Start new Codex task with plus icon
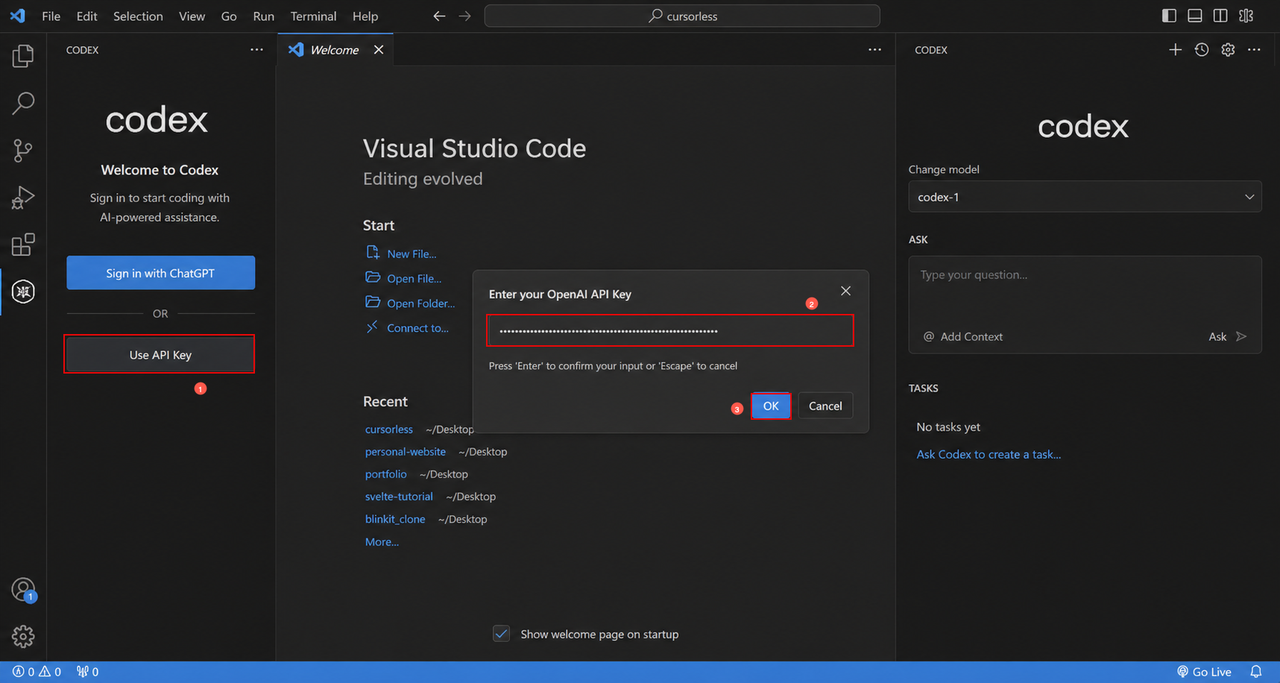The image size is (1280, 683). coord(1175,49)
